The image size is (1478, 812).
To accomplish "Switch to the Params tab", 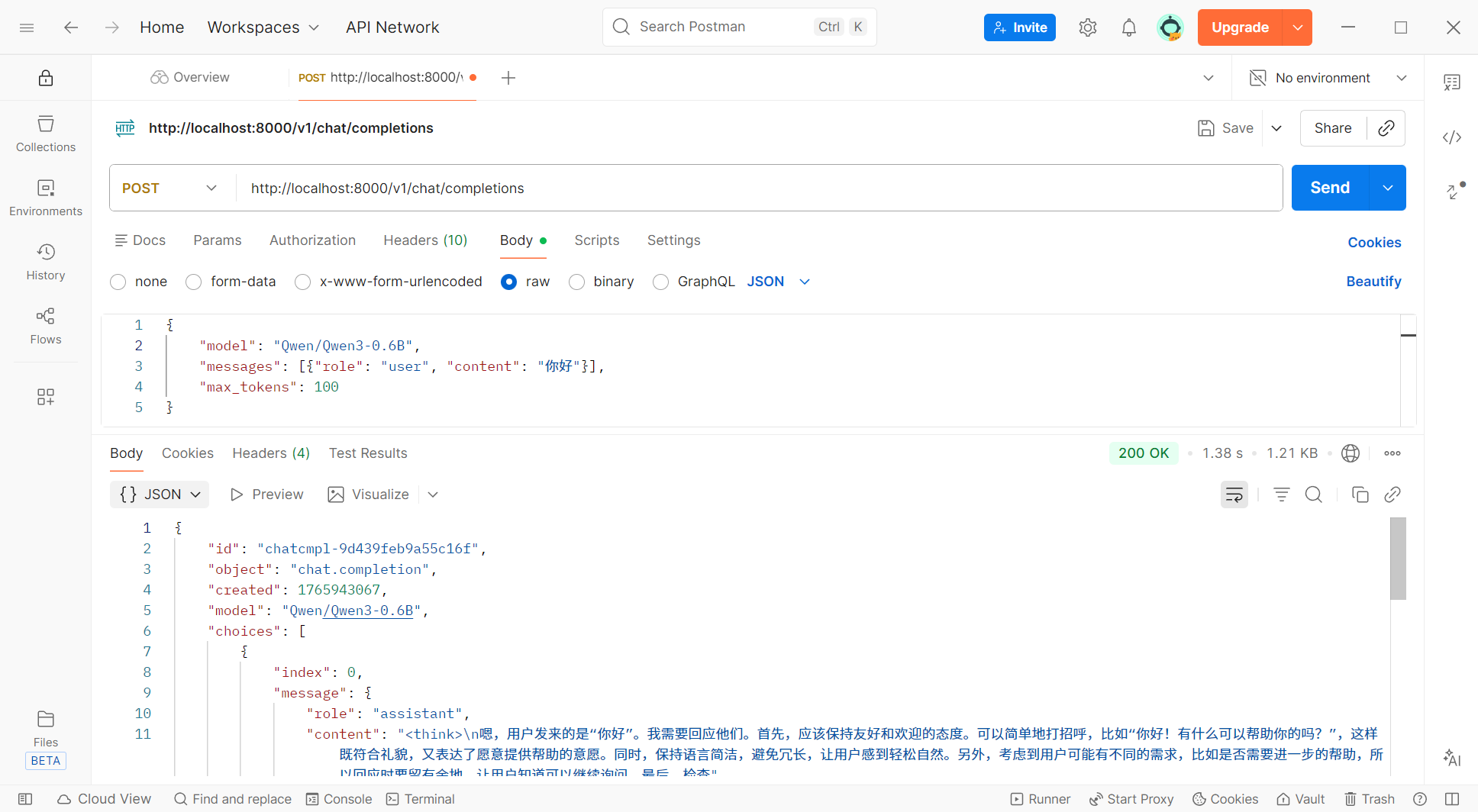I will coord(218,240).
